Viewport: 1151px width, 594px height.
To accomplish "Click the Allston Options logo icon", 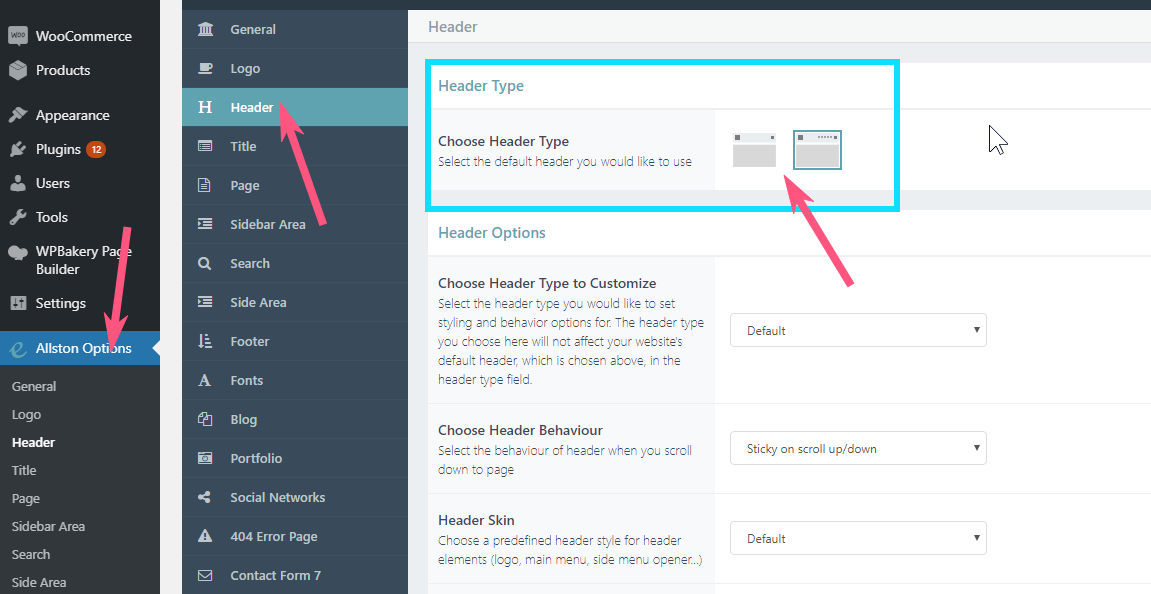I will (x=18, y=349).
